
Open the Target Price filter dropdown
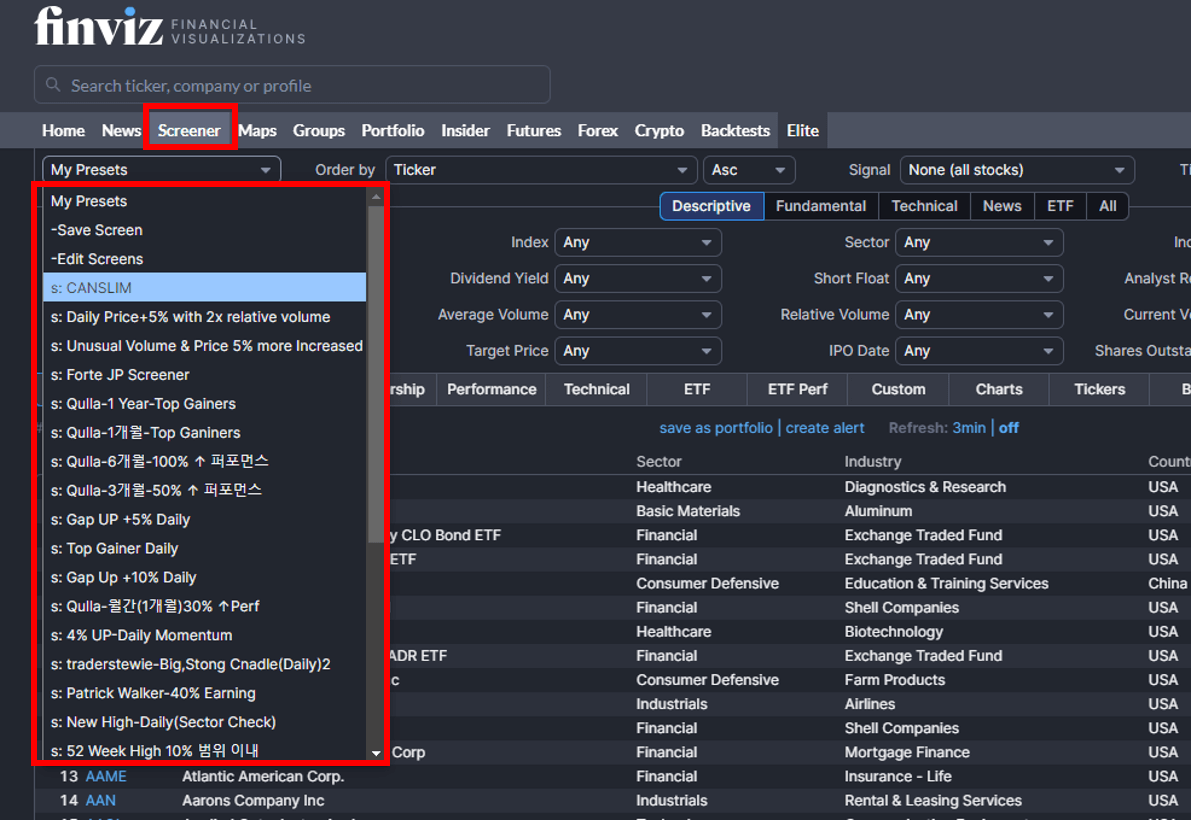click(637, 351)
